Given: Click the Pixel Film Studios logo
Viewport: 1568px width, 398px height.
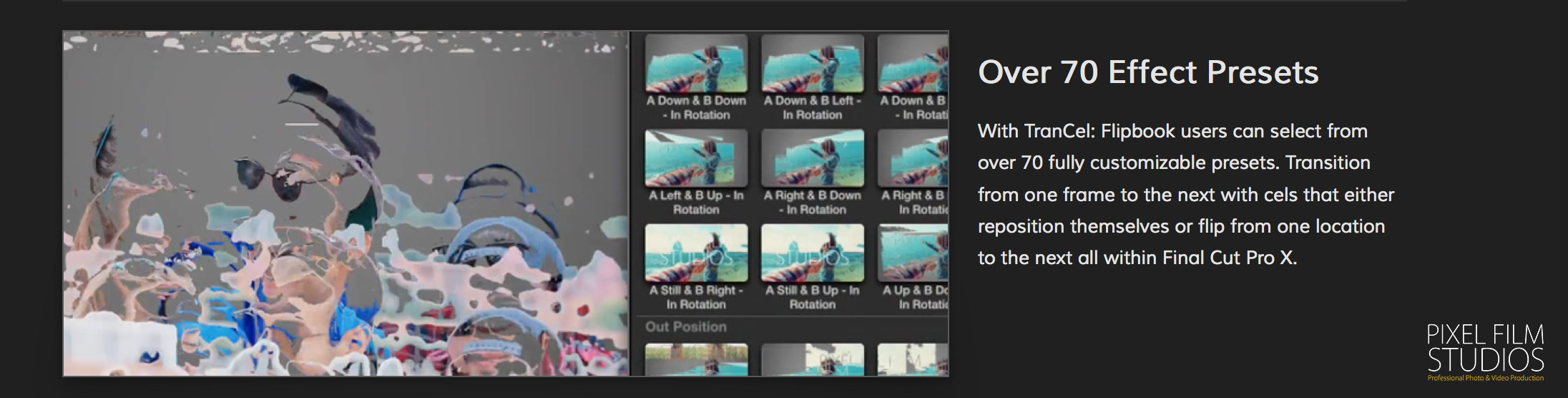Looking at the screenshot, I should (x=1486, y=353).
